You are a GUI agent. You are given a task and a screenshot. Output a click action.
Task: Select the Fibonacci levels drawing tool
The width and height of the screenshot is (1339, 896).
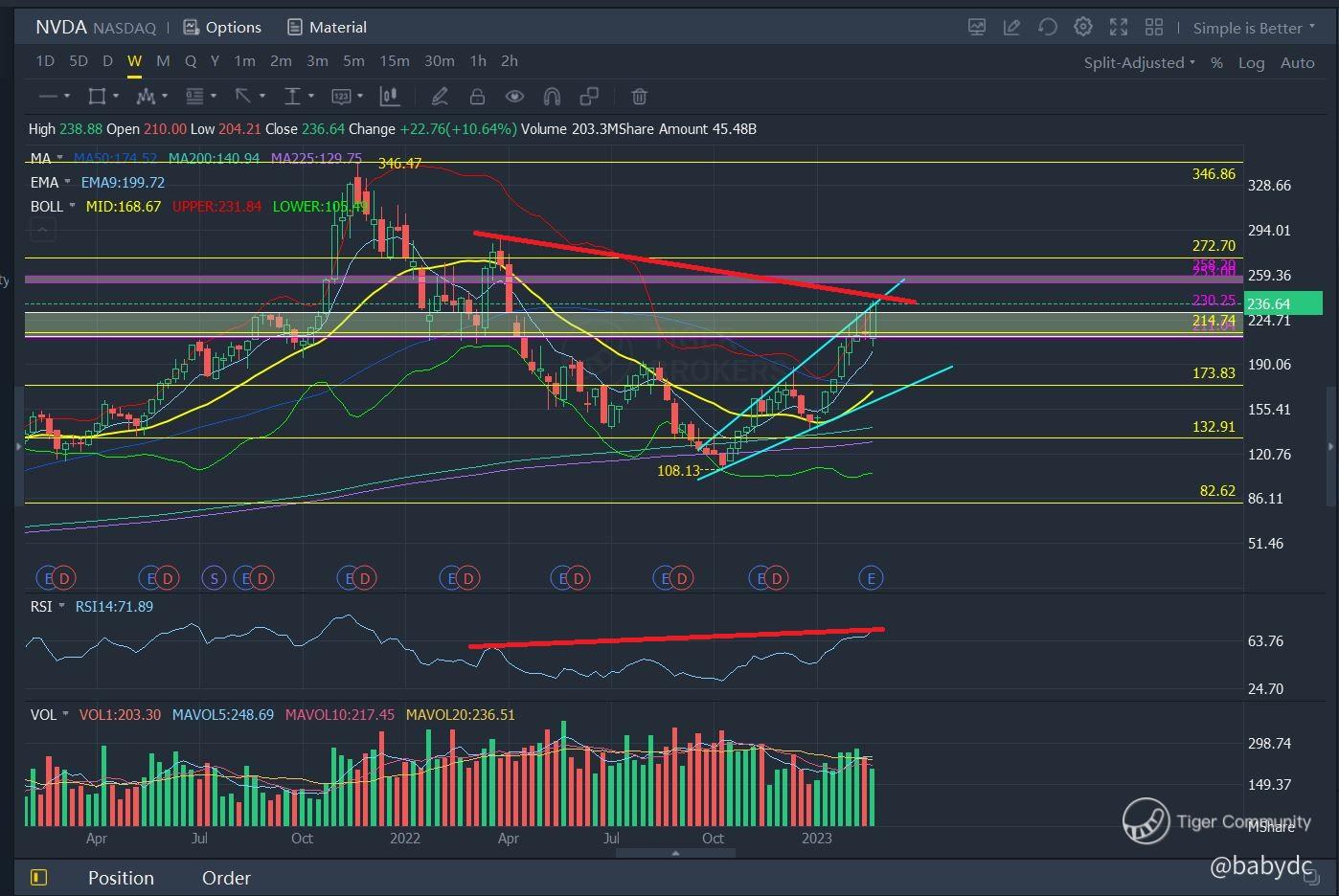coord(194,96)
